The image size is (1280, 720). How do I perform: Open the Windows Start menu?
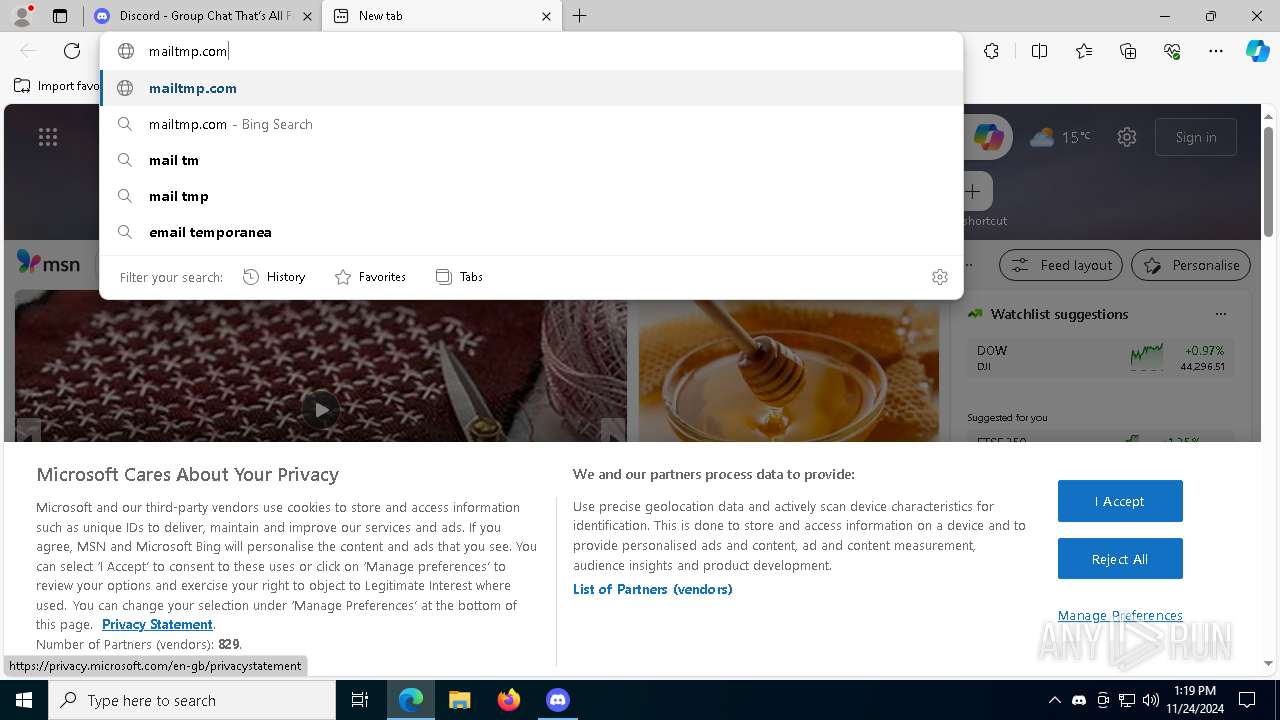24,700
